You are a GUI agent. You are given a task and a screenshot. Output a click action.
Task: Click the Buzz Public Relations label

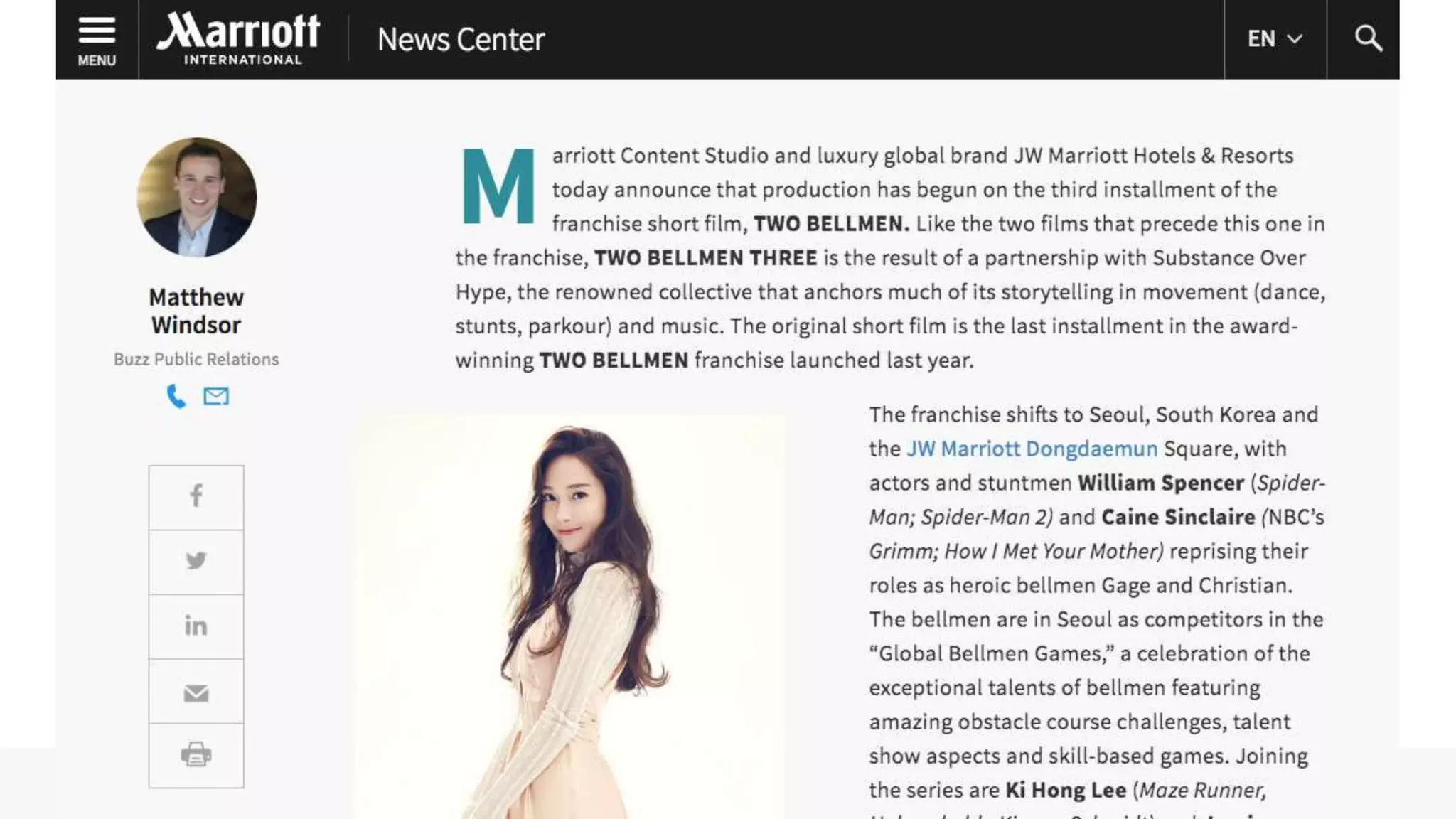(196, 359)
